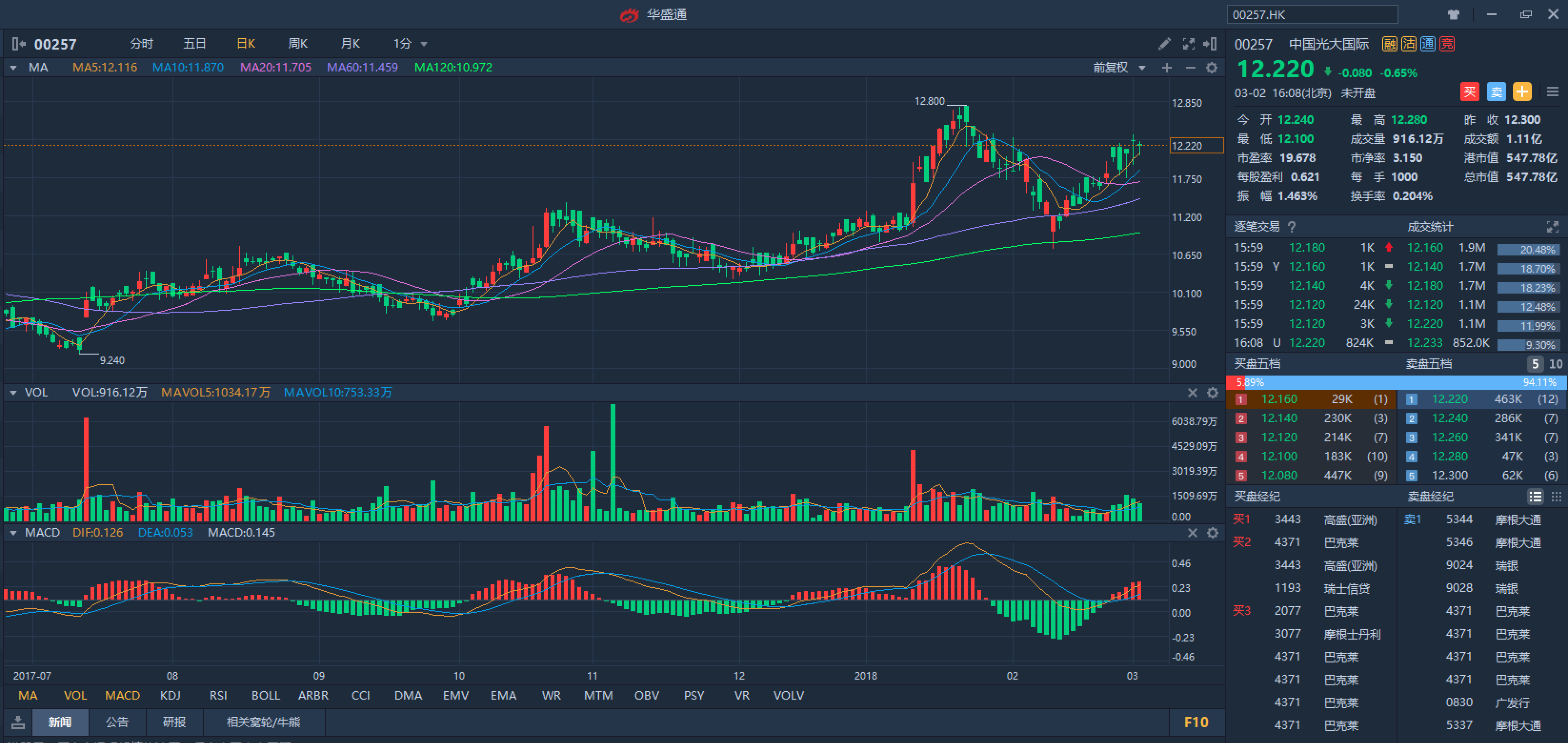Screen dimensions: 1568x743
Task: Click the red 买 buy button
Action: click(1469, 92)
